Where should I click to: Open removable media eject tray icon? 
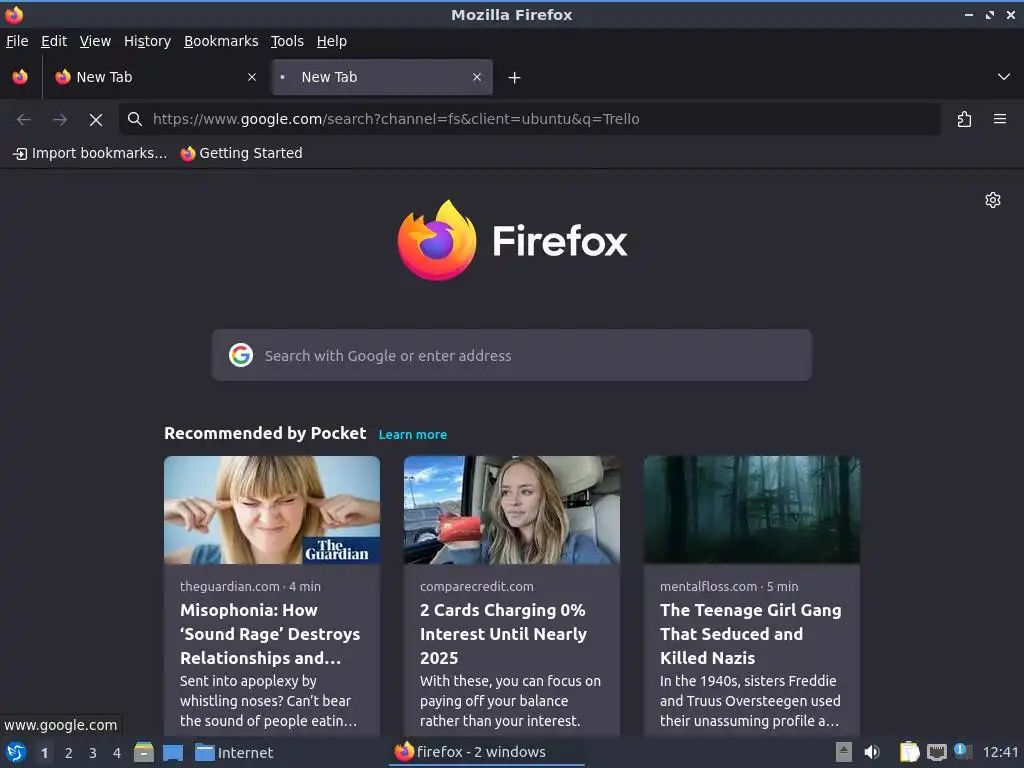coord(844,752)
